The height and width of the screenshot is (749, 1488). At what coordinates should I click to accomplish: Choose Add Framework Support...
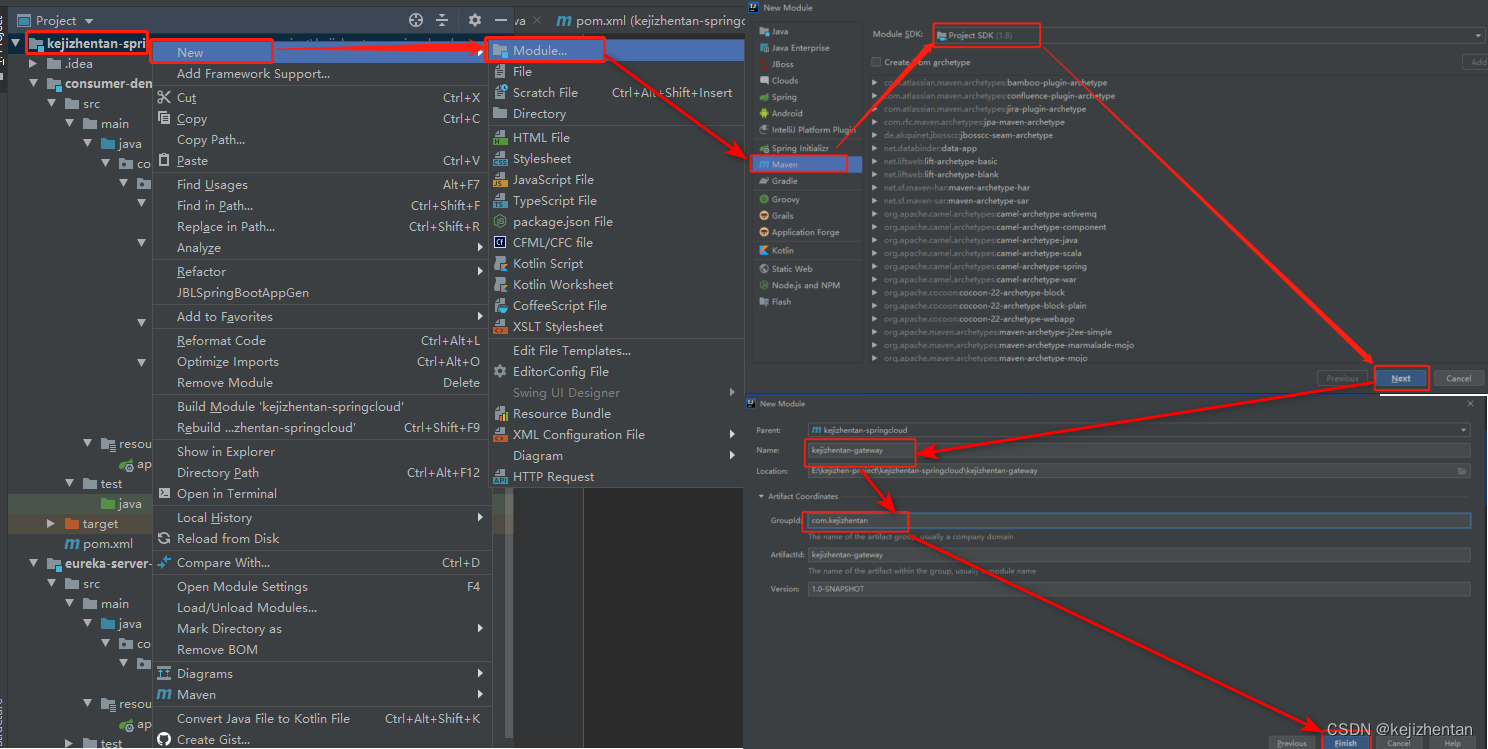click(253, 73)
